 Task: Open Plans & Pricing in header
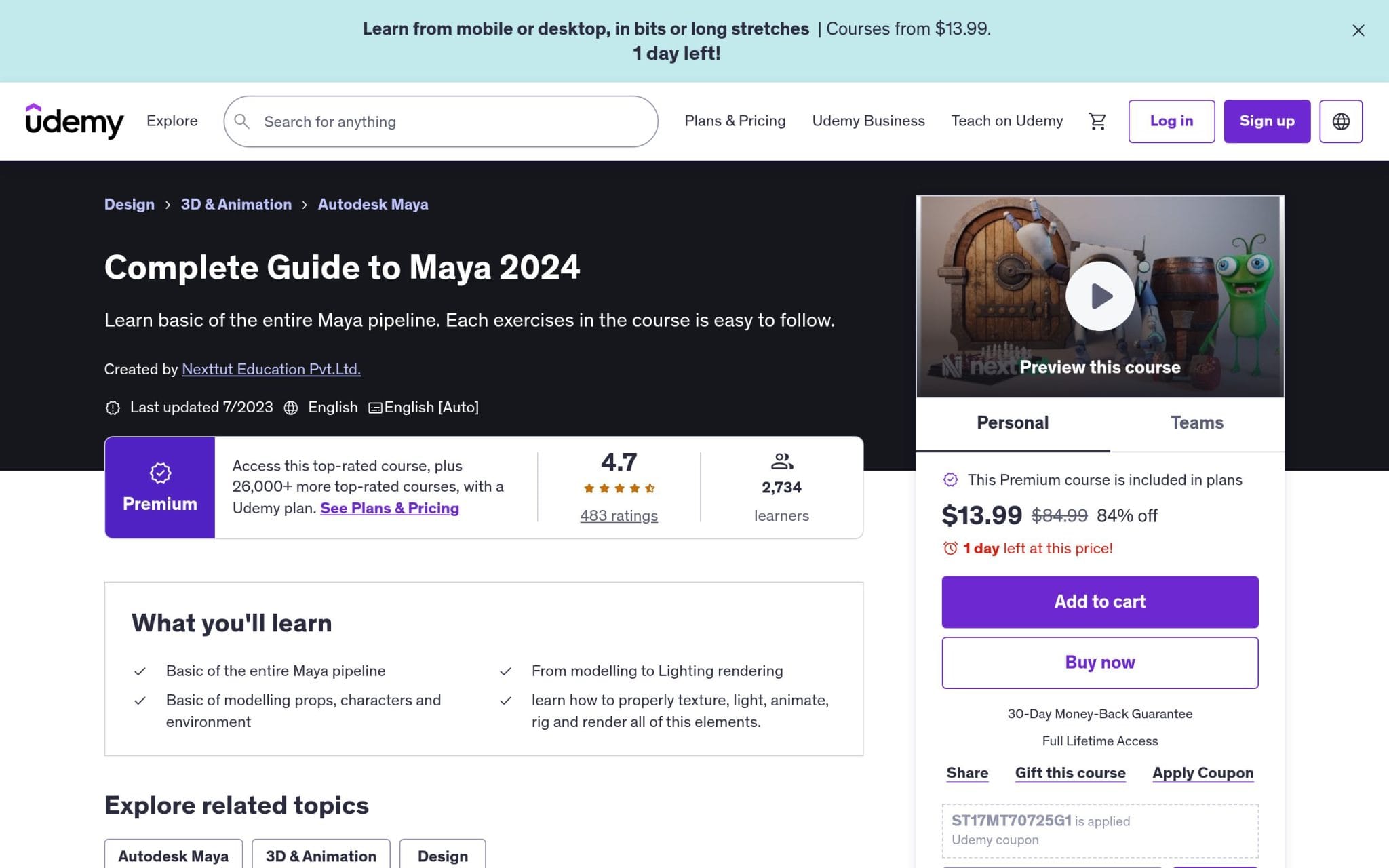coord(735,121)
